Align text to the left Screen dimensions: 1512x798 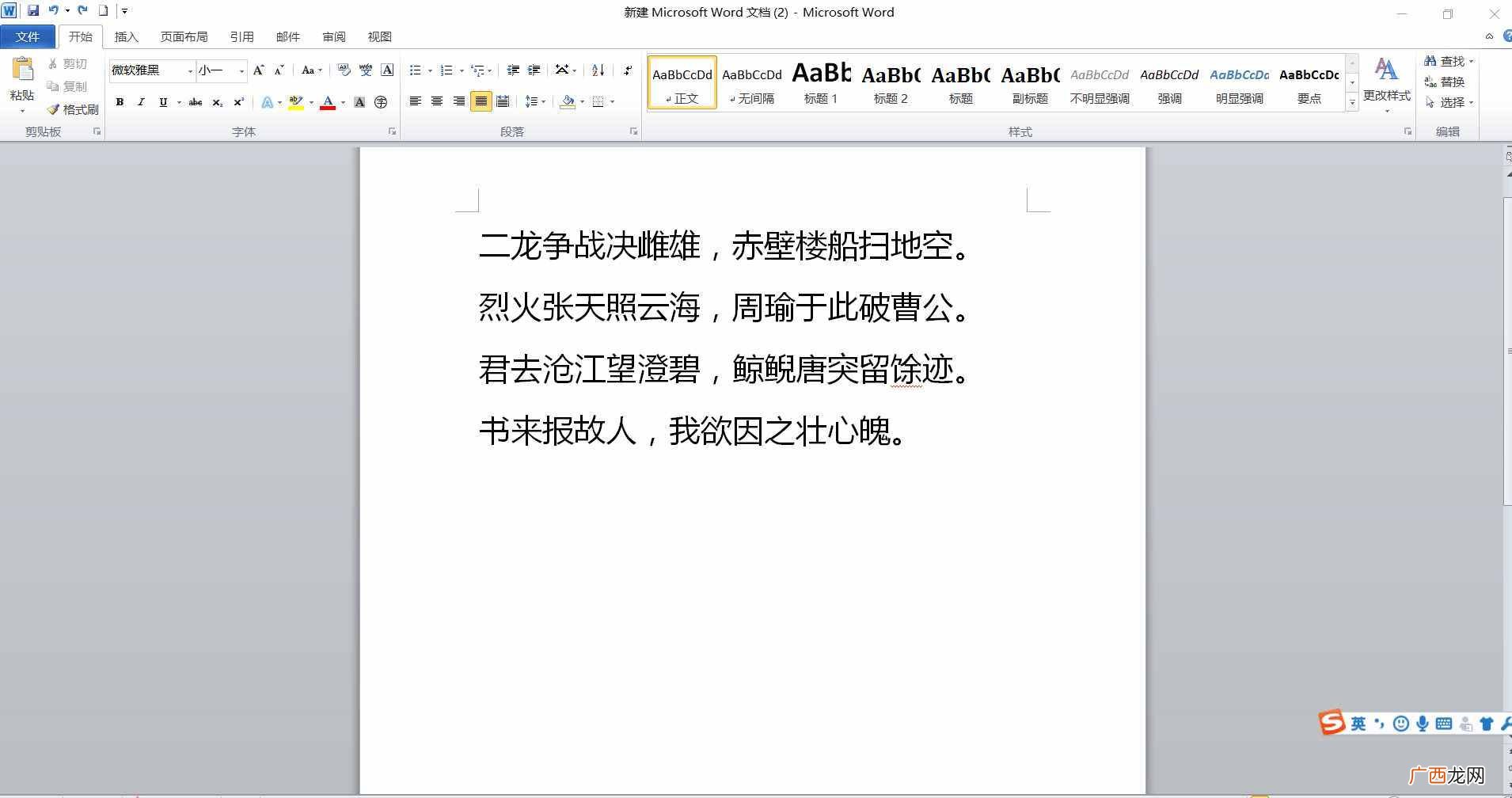pos(415,101)
